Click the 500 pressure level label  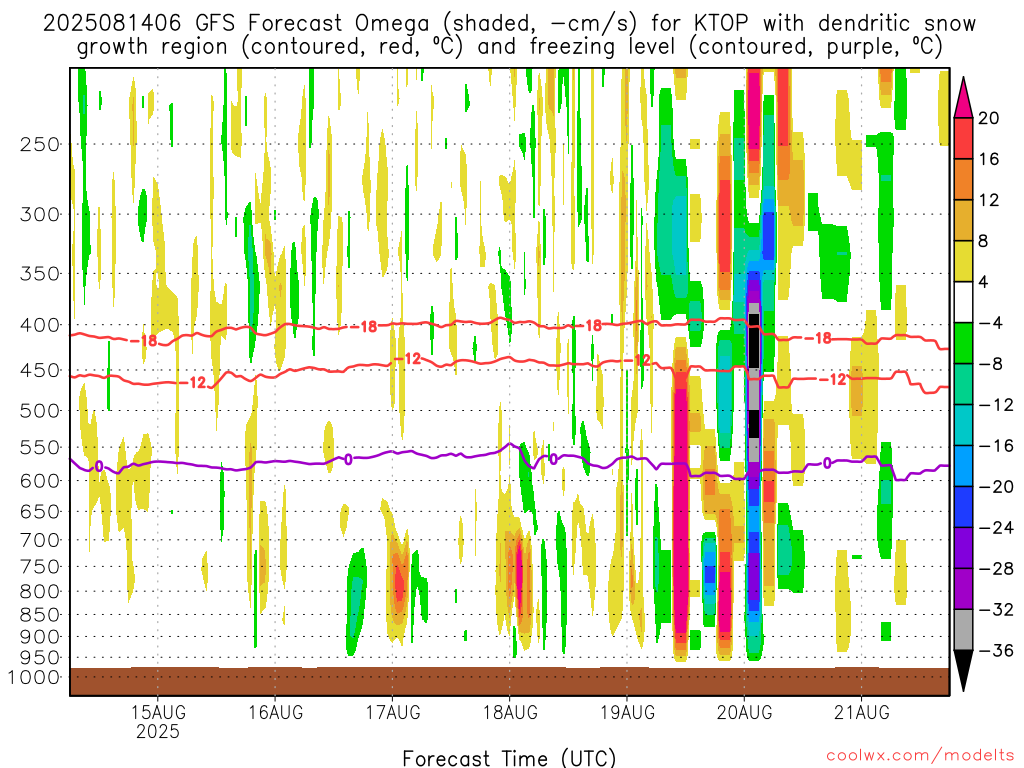tap(40, 411)
